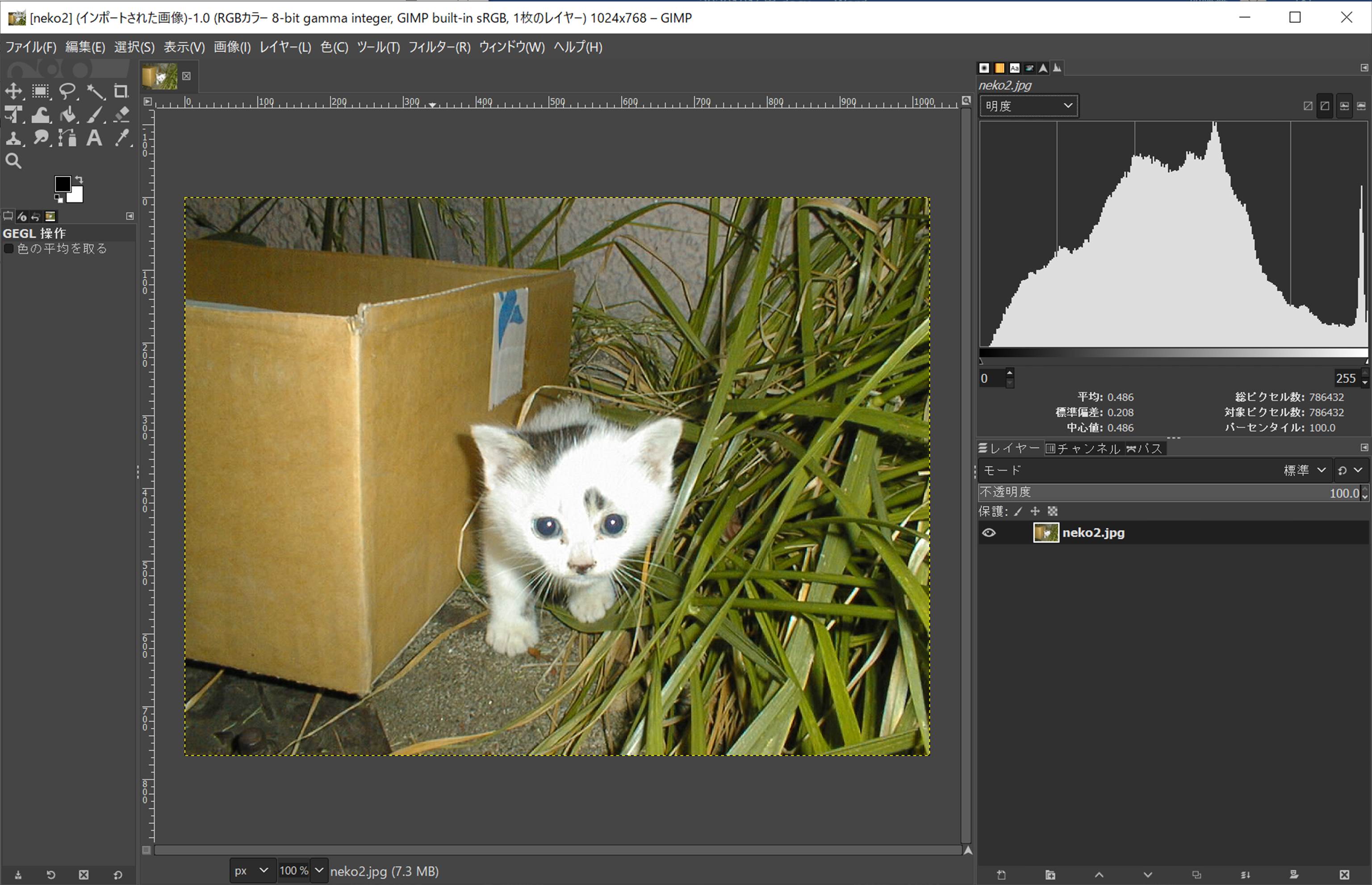The height and width of the screenshot is (885, 1372).
Task: Open the layer mode 標準 dropdown
Action: [x=1304, y=470]
